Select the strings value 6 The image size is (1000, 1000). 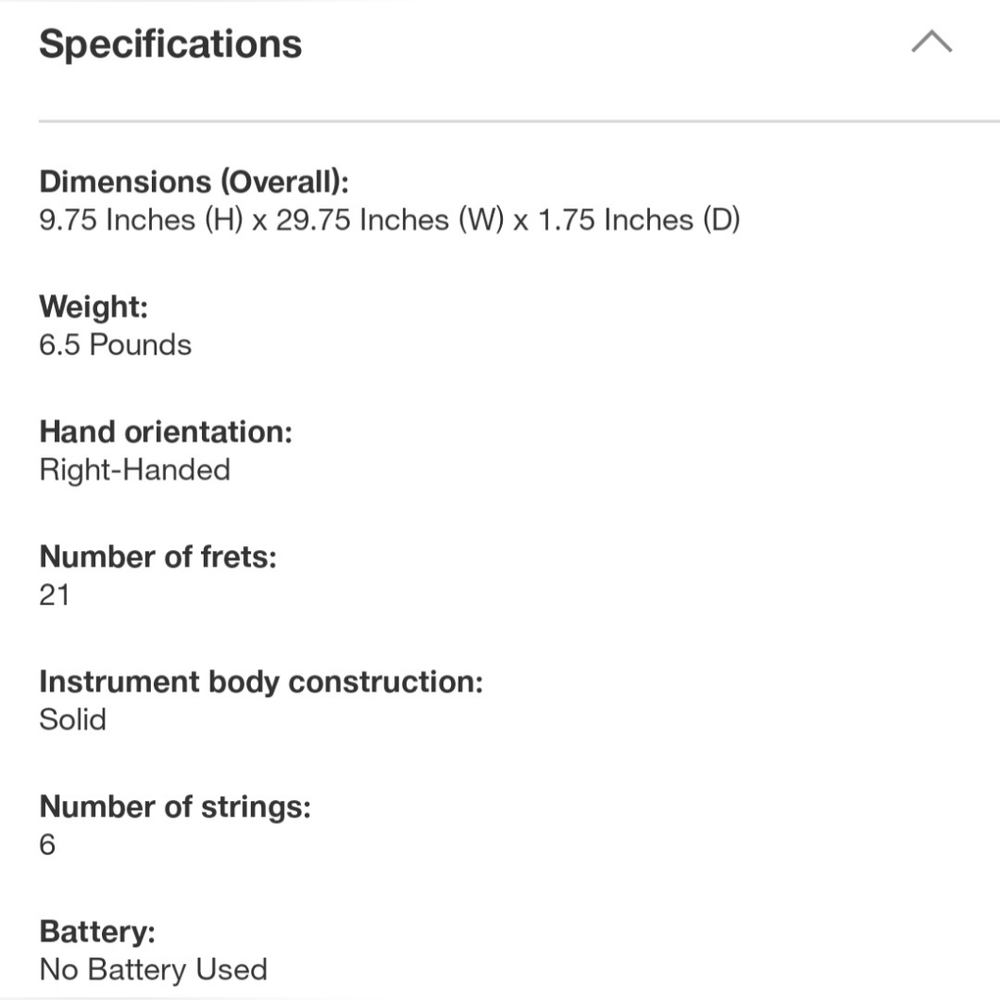(47, 845)
